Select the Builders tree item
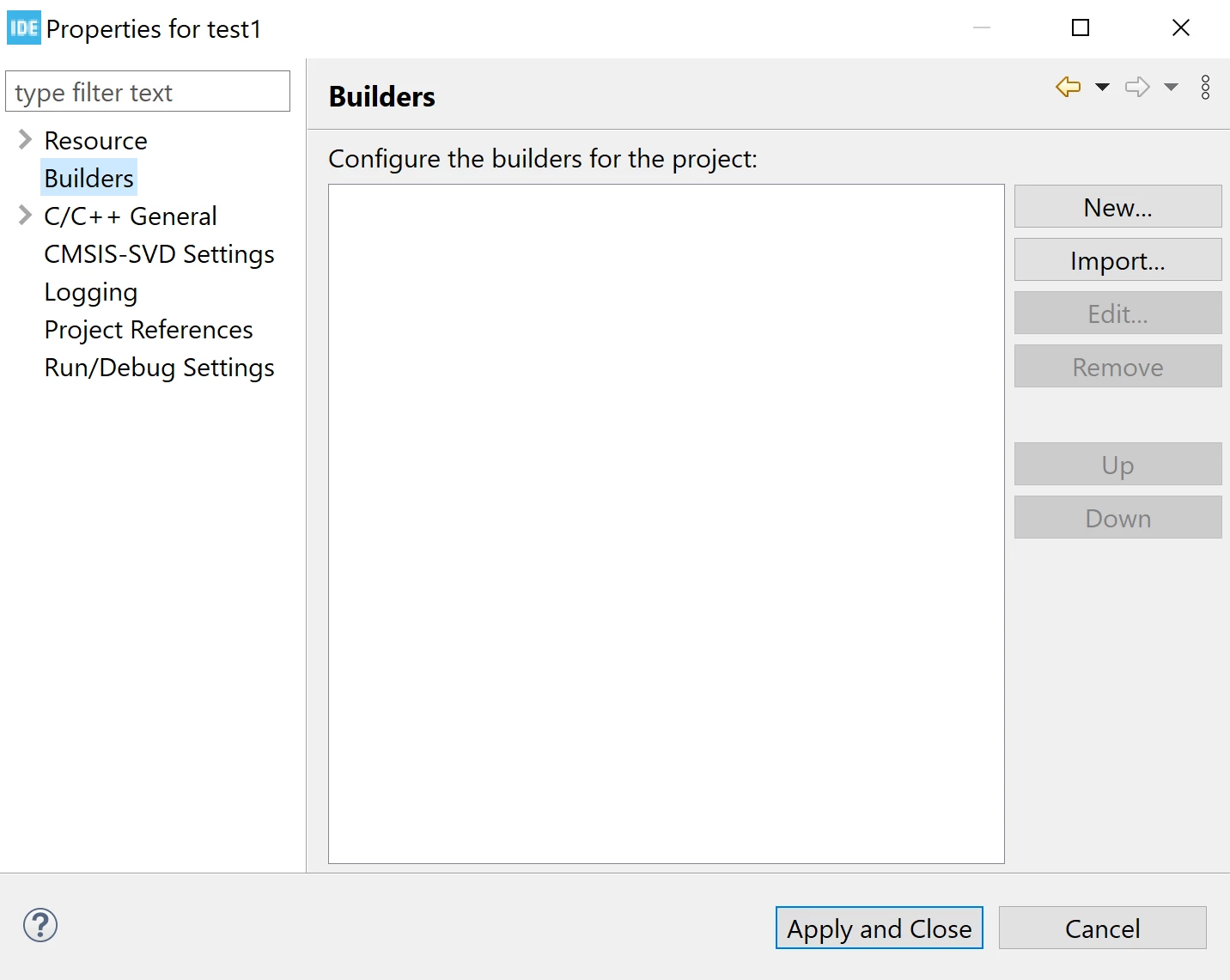The width and height of the screenshot is (1230, 980). tap(88, 179)
